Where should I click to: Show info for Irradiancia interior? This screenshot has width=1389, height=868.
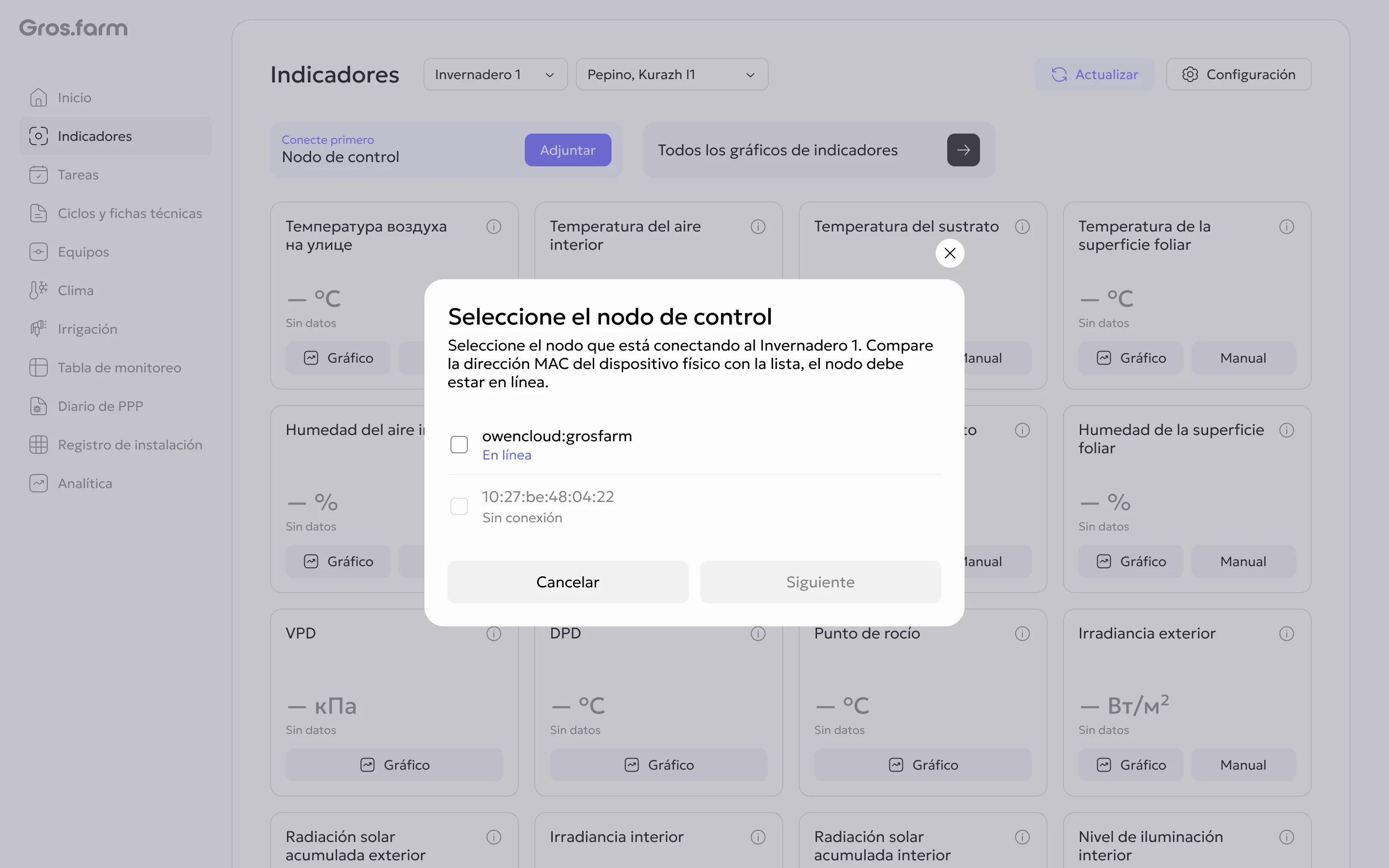[758, 837]
